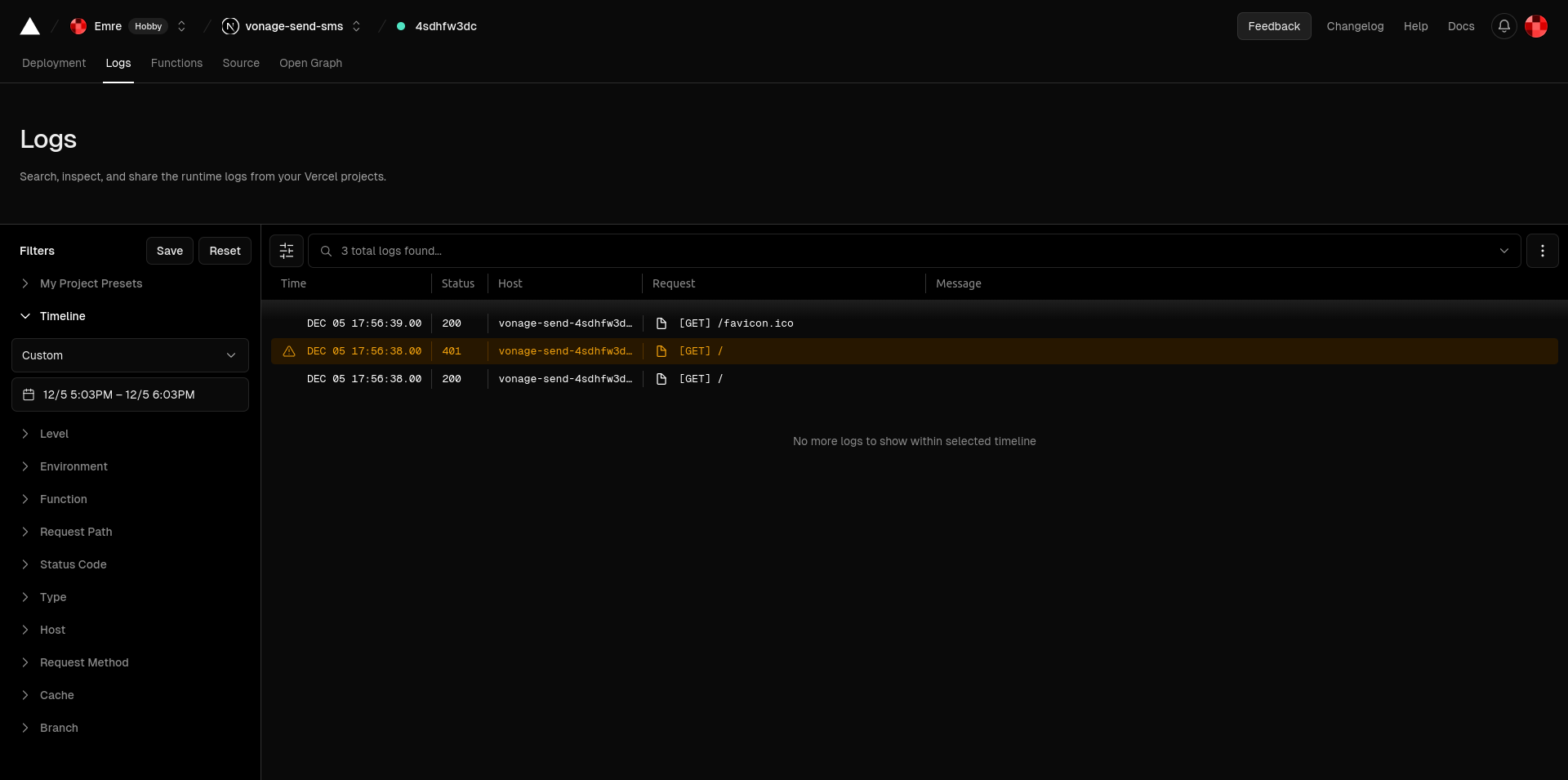Open the Custom timeline dropdown
This screenshot has height=780, width=1568.
tap(131, 355)
